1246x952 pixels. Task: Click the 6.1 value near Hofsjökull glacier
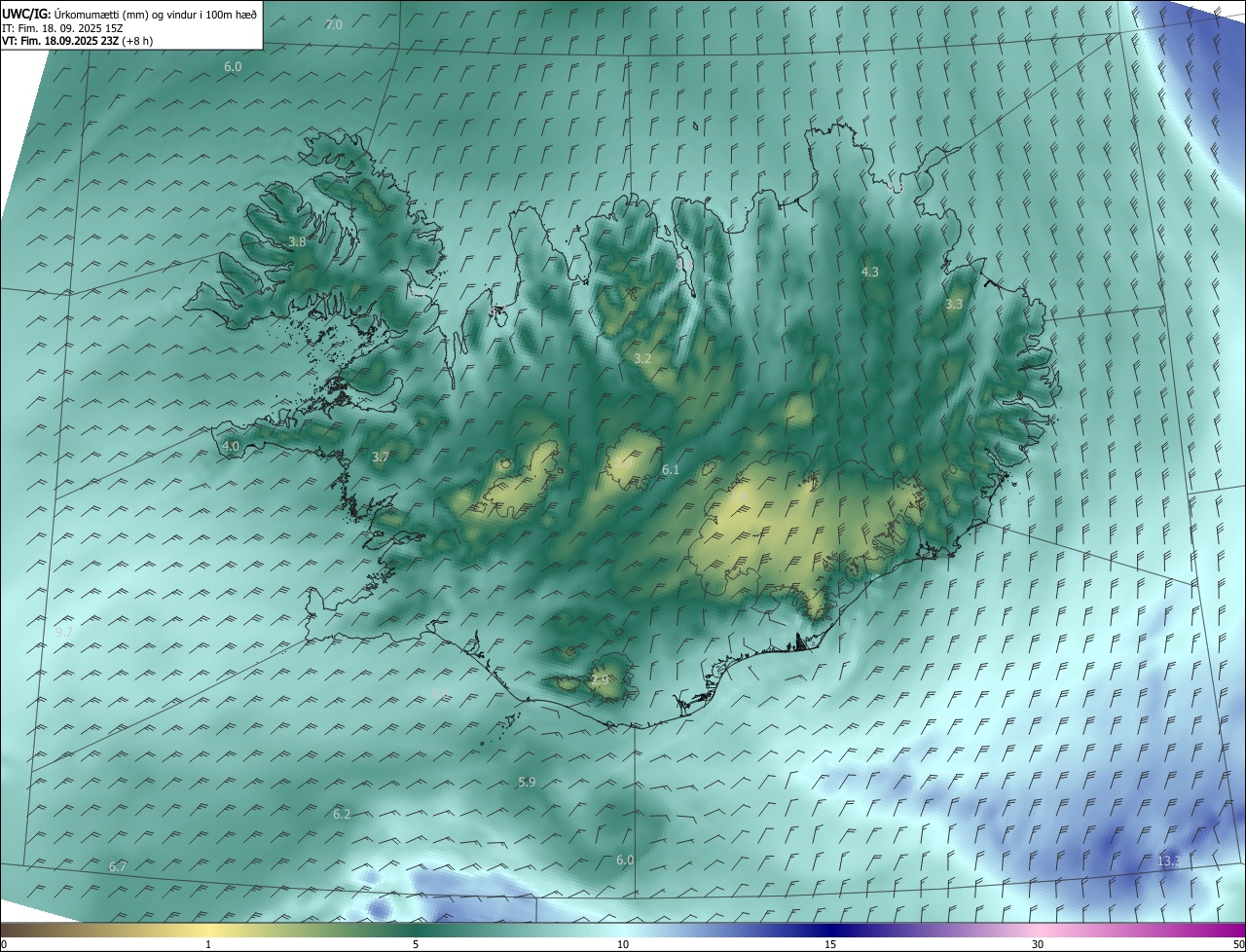[x=671, y=469]
